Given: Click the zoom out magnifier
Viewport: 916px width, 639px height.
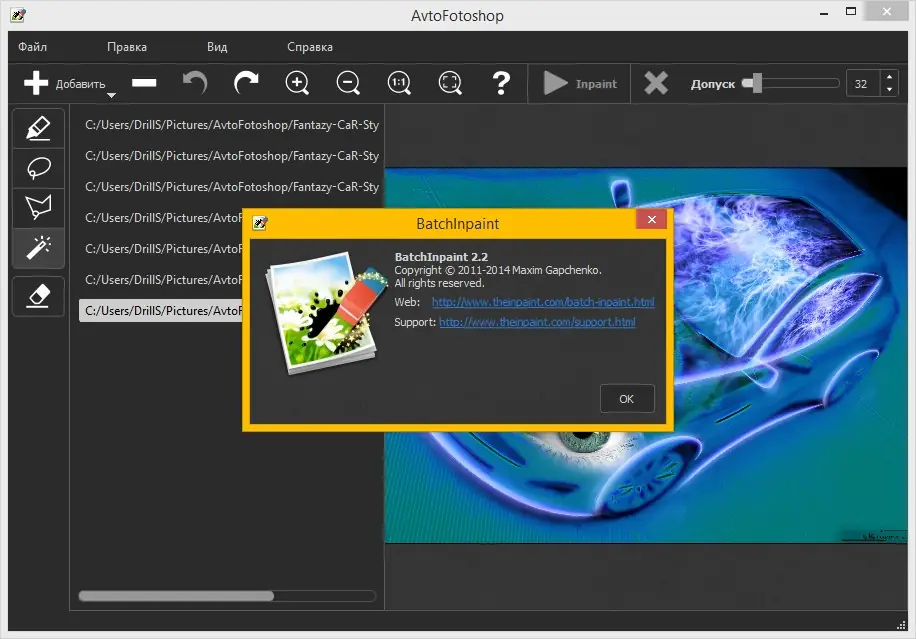Looking at the screenshot, I should [348, 83].
